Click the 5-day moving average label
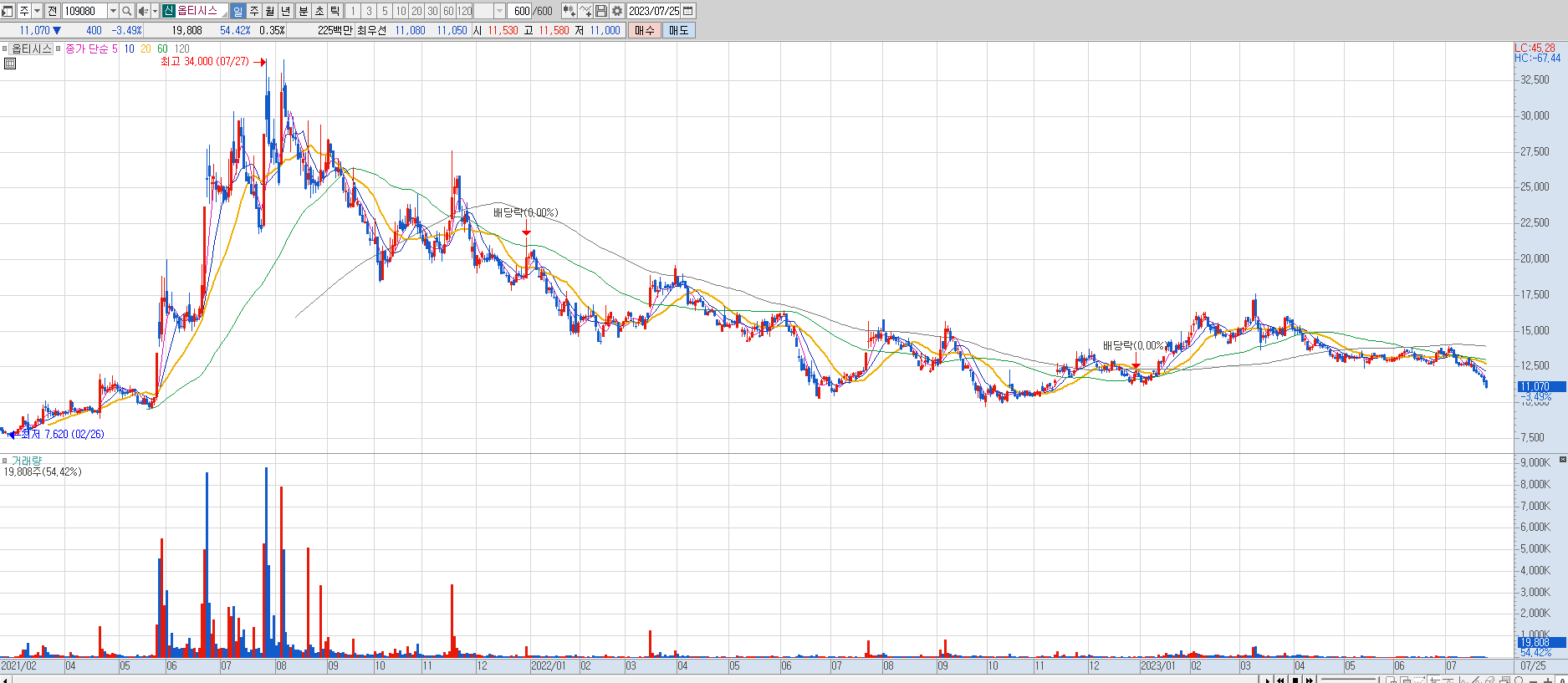The width and height of the screenshot is (1568, 683). [115, 49]
